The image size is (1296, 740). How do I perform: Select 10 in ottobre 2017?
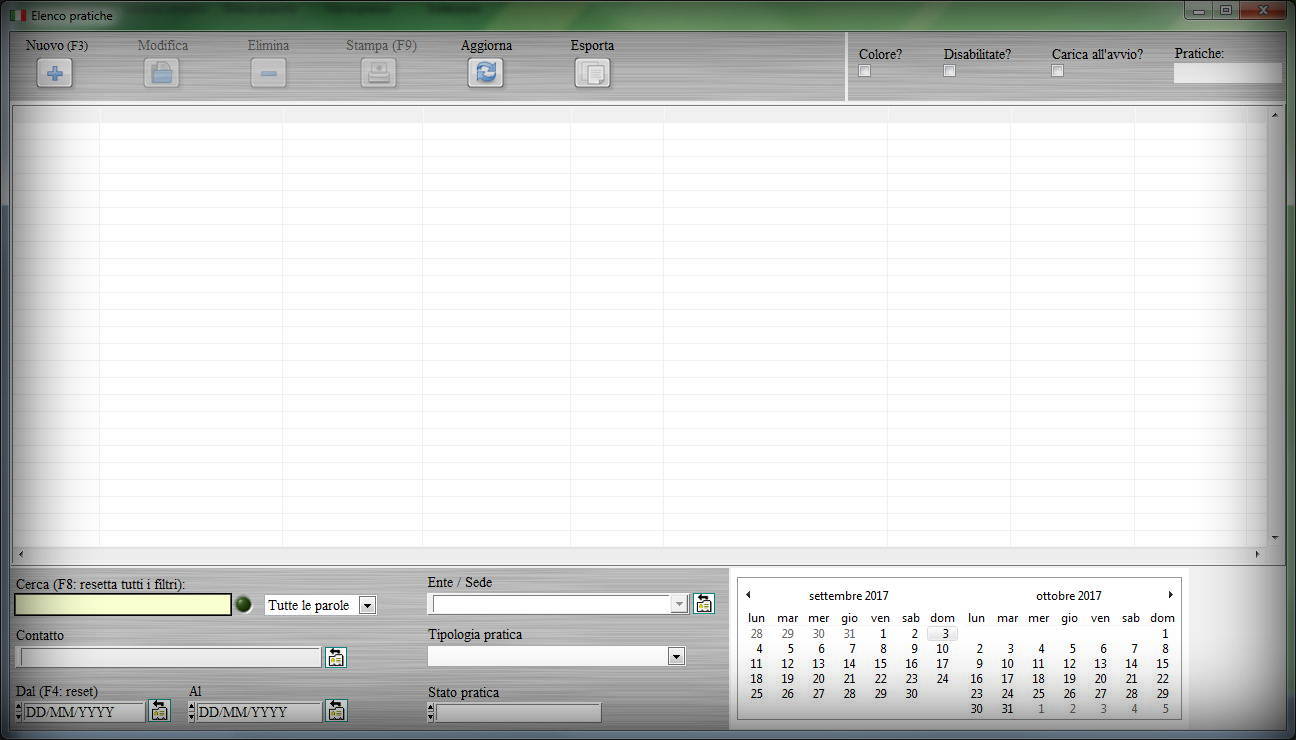click(1007, 663)
